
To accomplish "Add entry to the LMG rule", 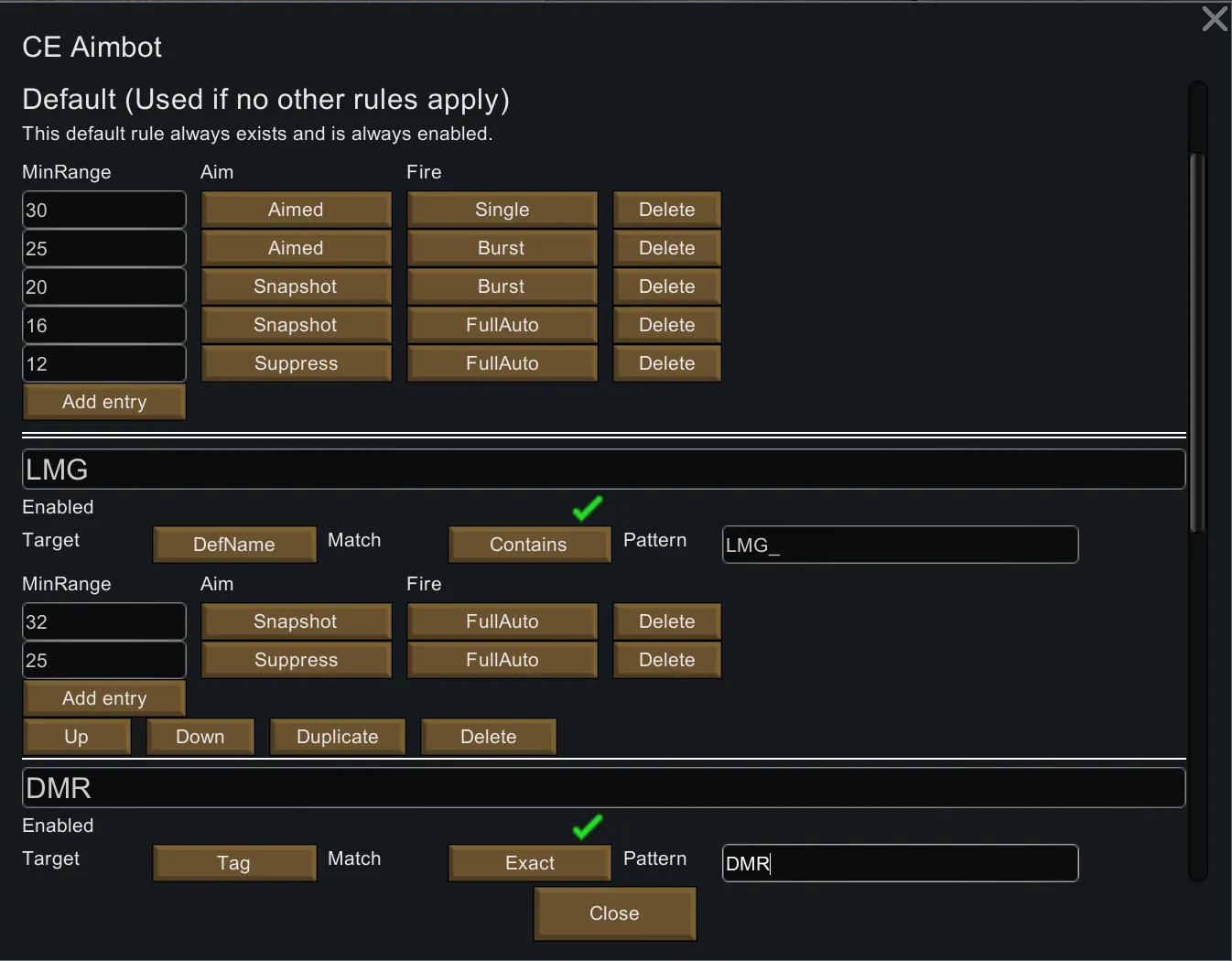I will click(x=104, y=698).
